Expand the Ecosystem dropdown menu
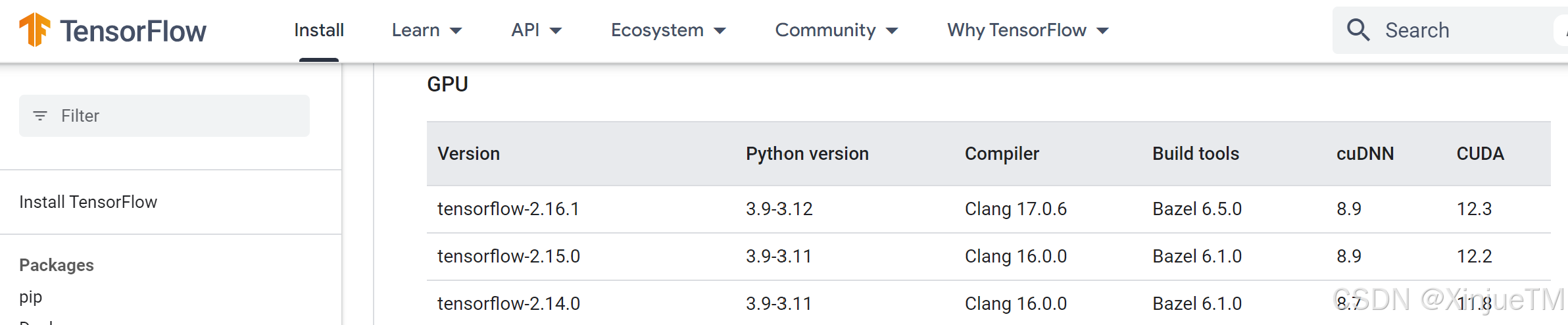The height and width of the screenshot is (325, 1568). (668, 30)
